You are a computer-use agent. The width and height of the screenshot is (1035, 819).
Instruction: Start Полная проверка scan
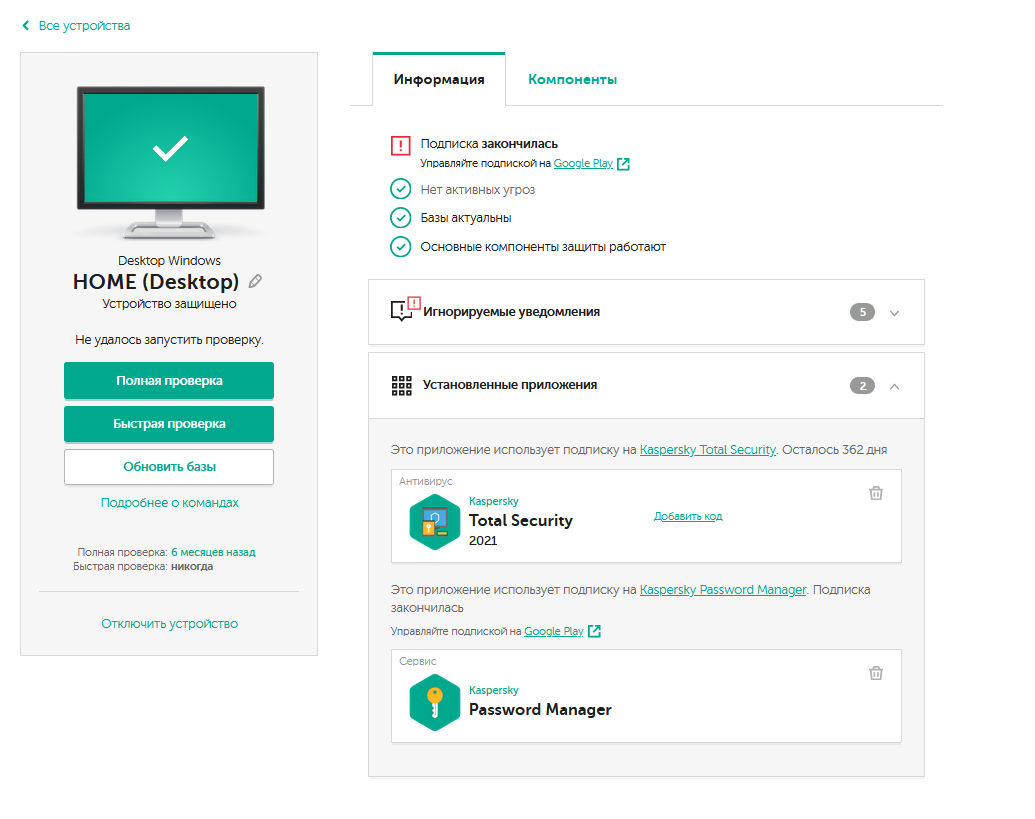pyautogui.click(x=169, y=381)
